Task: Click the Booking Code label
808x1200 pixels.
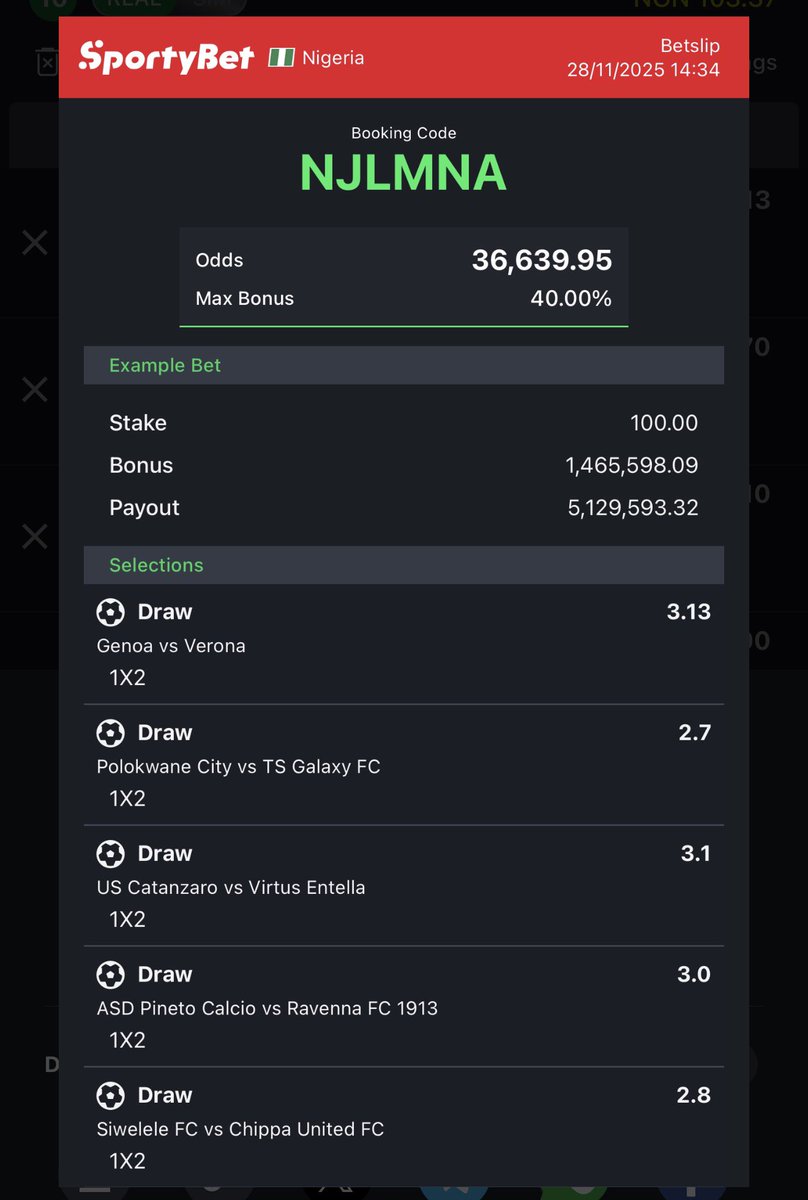Action: click(404, 133)
